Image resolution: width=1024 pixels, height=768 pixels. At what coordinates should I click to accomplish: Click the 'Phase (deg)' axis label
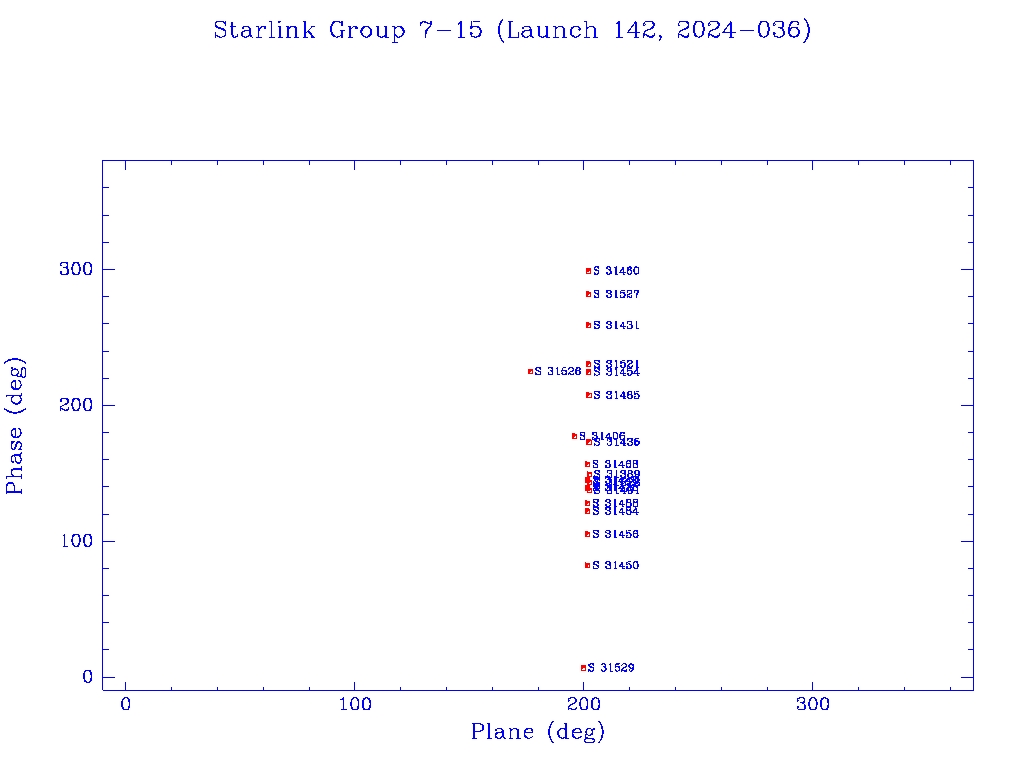click(14, 426)
